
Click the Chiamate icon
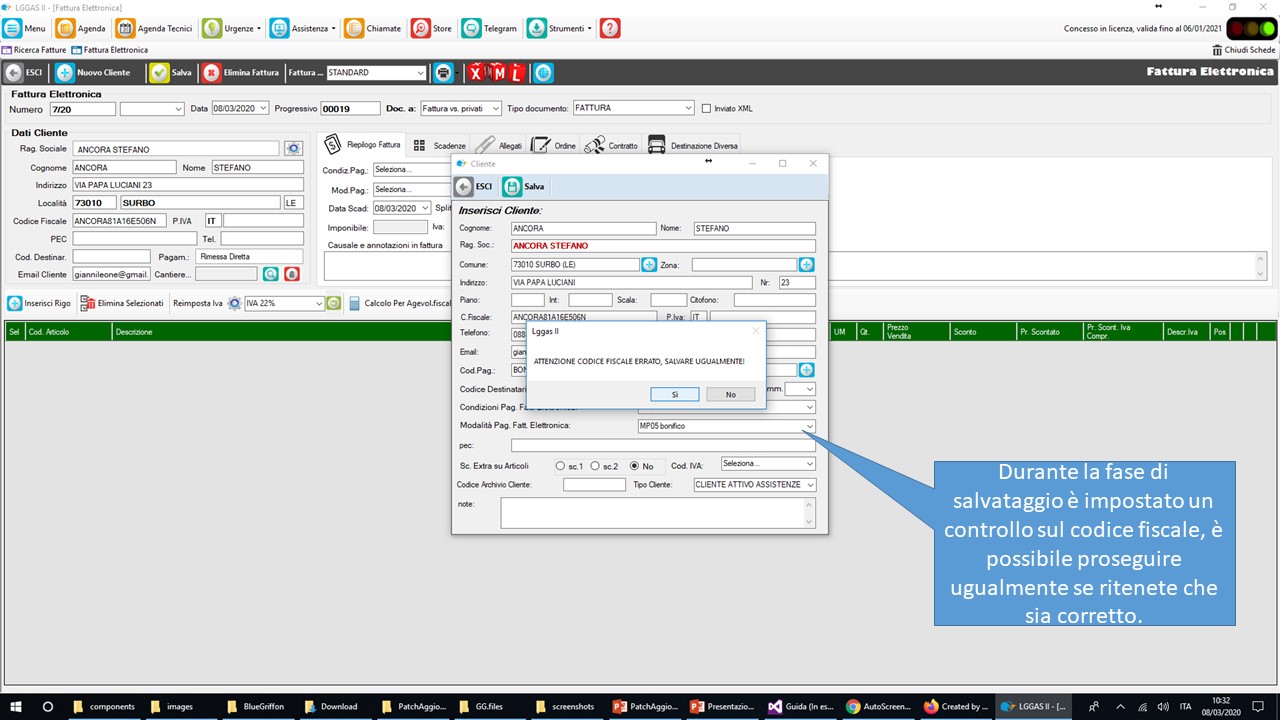[x=354, y=29]
